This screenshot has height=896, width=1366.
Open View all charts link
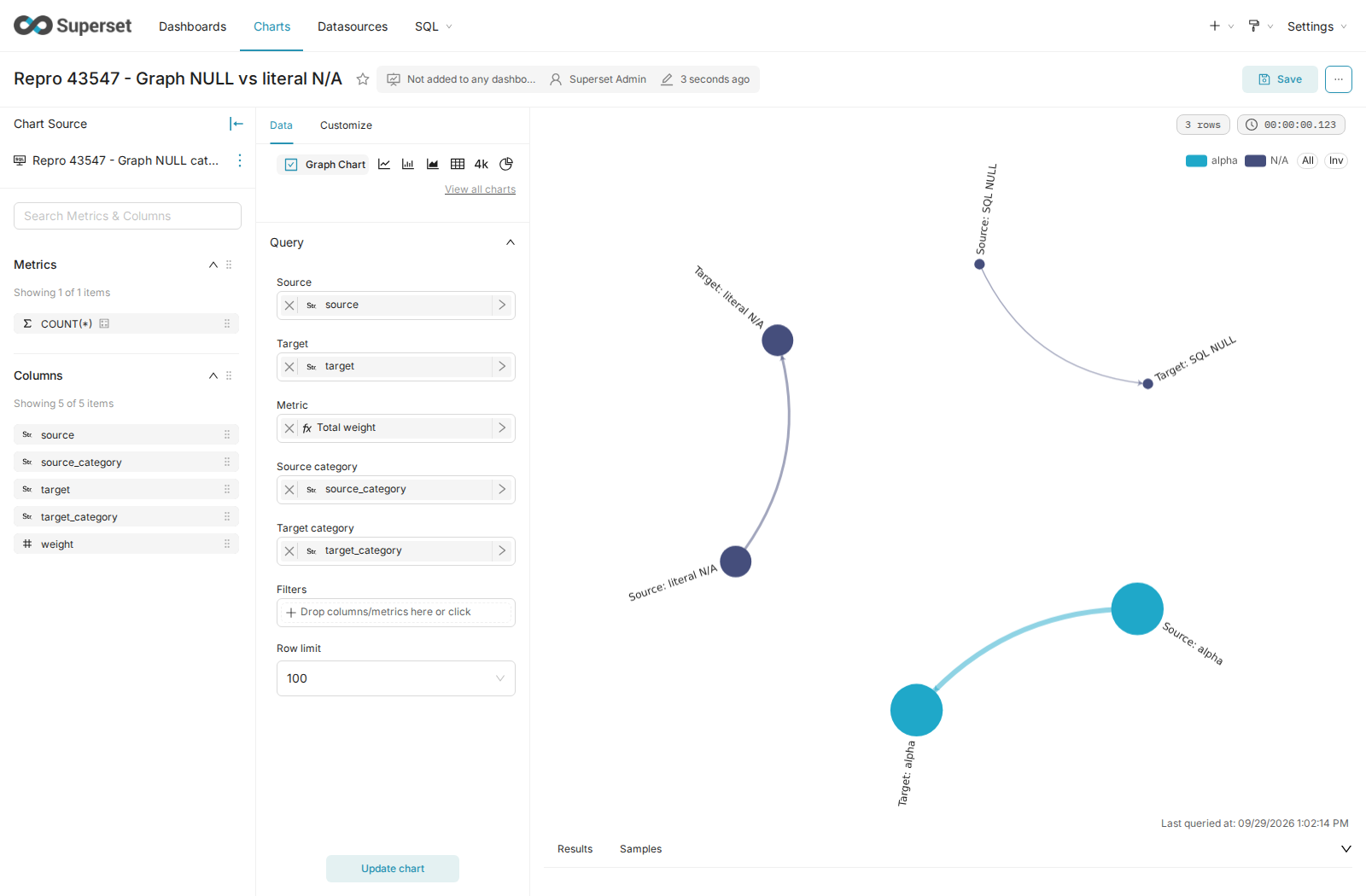(480, 189)
